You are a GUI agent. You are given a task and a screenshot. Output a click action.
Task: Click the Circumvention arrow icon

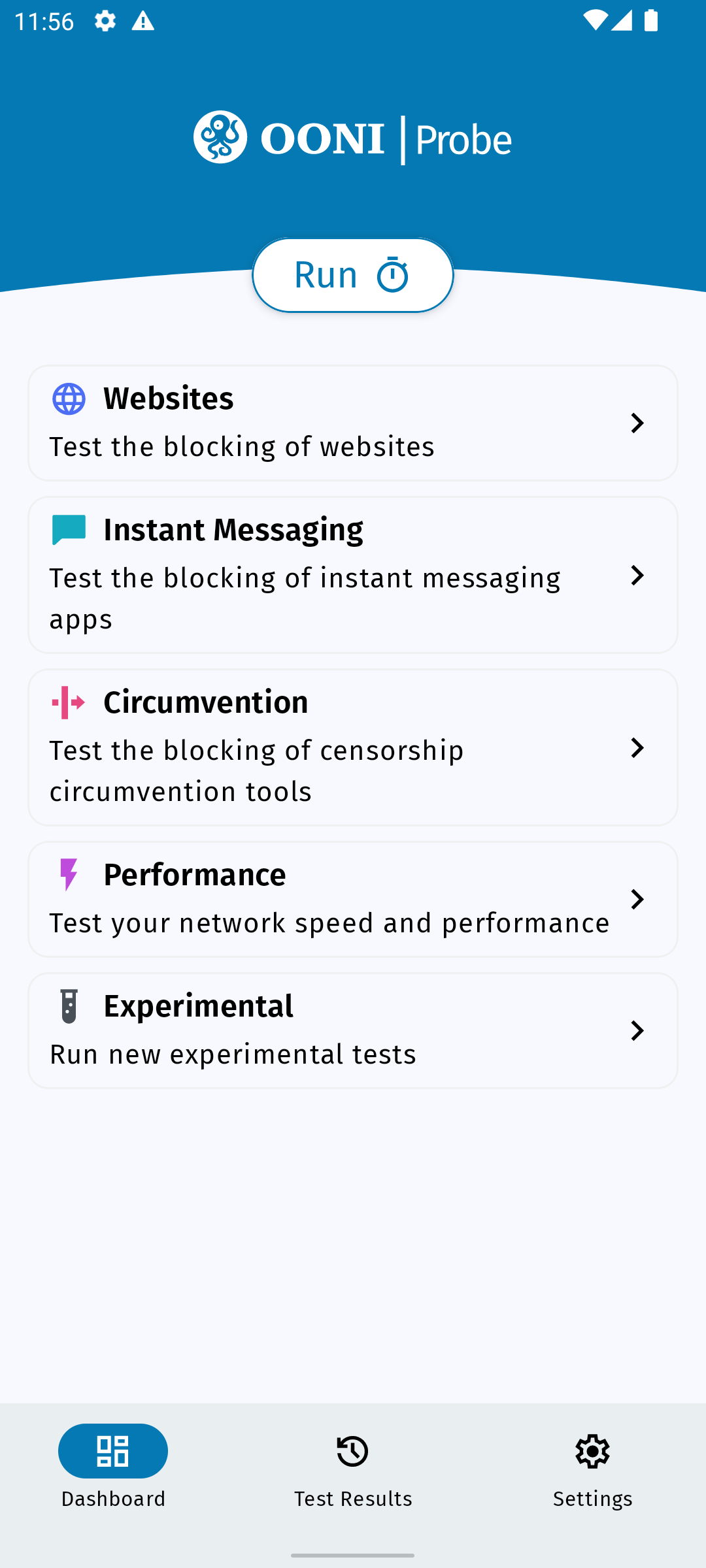click(69, 702)
